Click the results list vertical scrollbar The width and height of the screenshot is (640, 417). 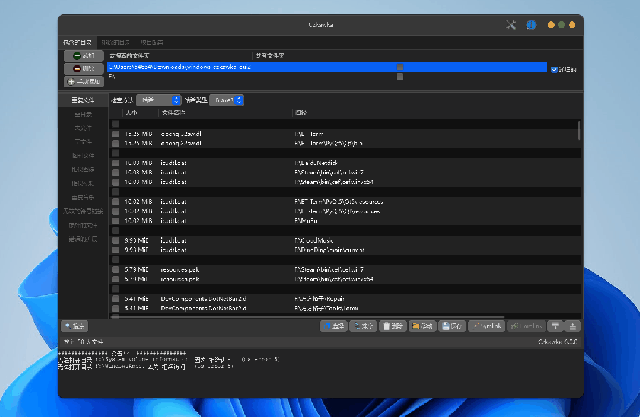click(579, 130)
